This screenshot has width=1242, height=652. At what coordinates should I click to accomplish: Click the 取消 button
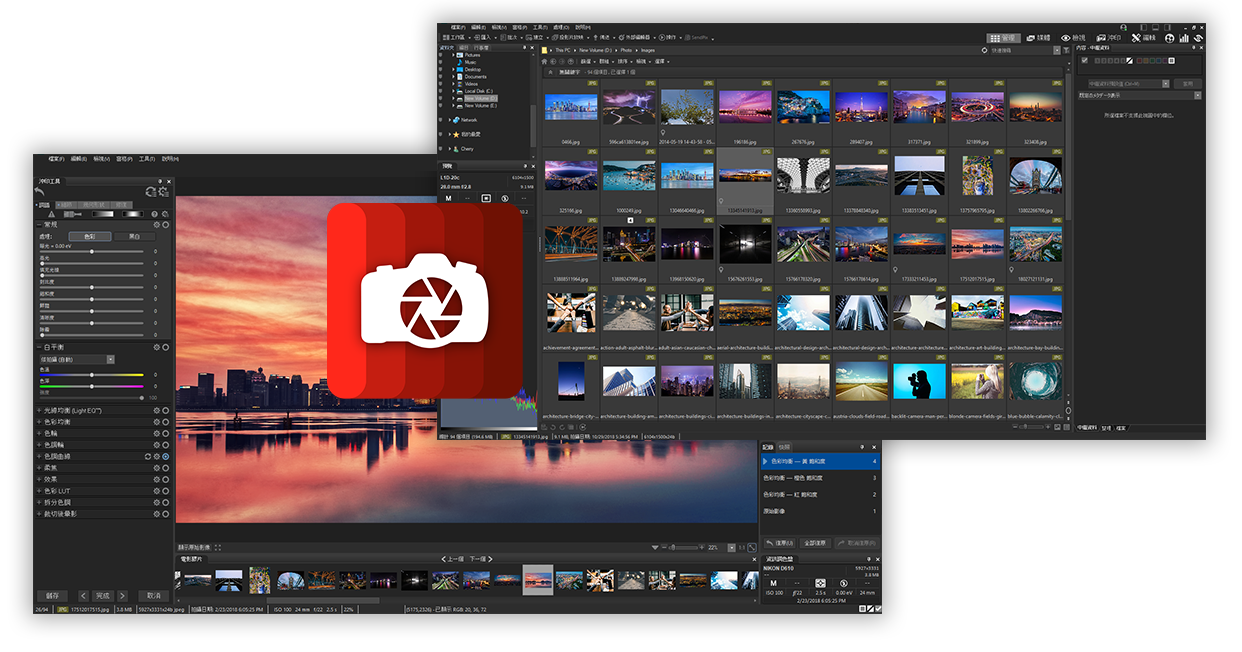pos(153,595)
